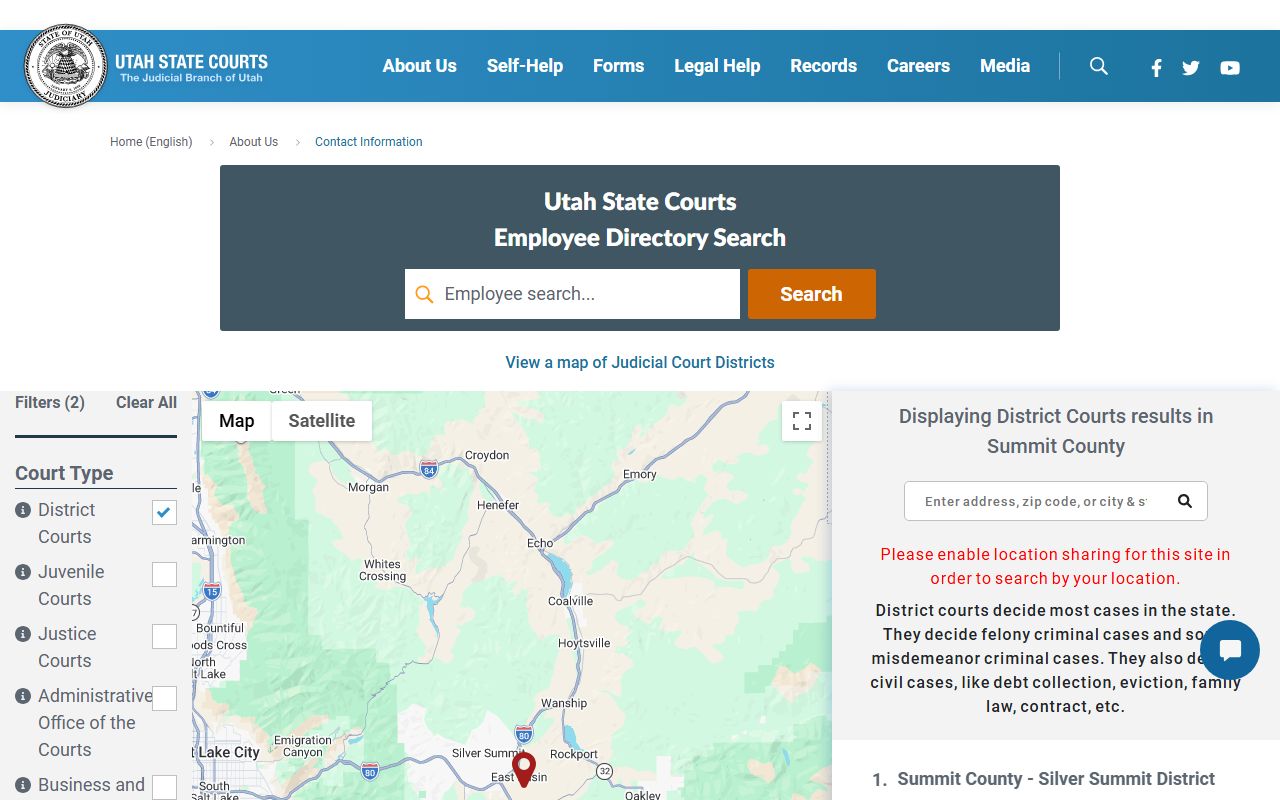Toggle fullscreen map view

pyautogui.click(x=802, y=421)
